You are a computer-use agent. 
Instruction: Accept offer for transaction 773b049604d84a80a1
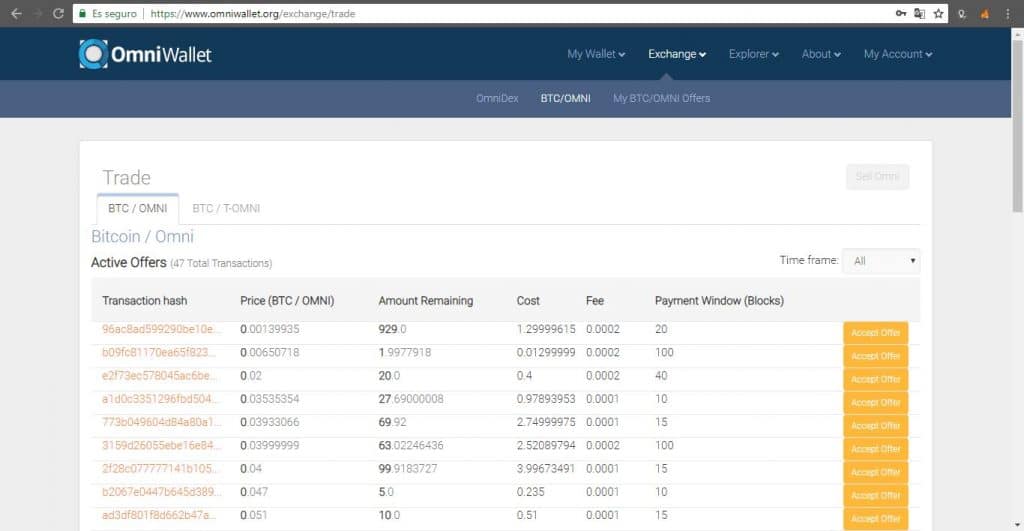[875, 426]
